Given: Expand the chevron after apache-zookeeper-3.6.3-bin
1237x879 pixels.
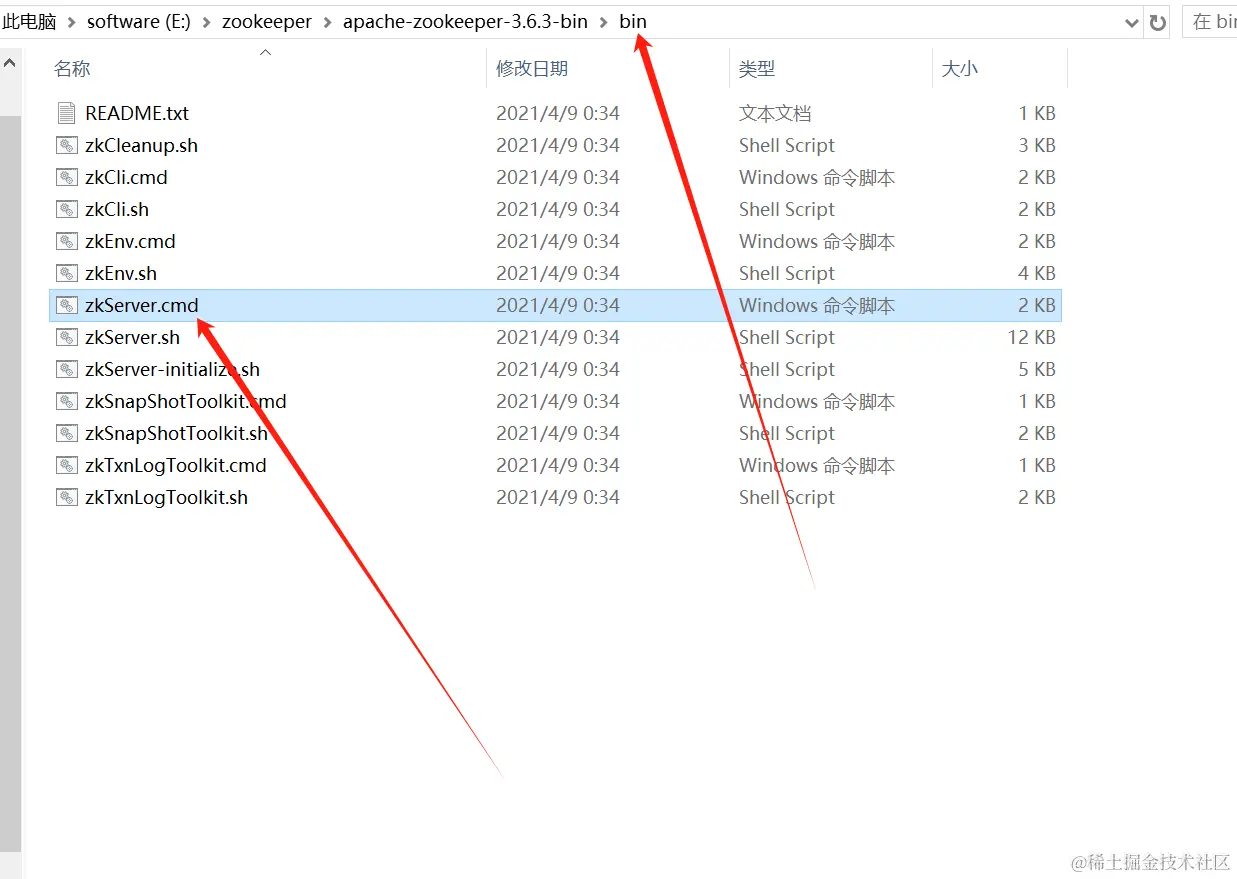Looking at the screenshot, I should tap(604, 22).
